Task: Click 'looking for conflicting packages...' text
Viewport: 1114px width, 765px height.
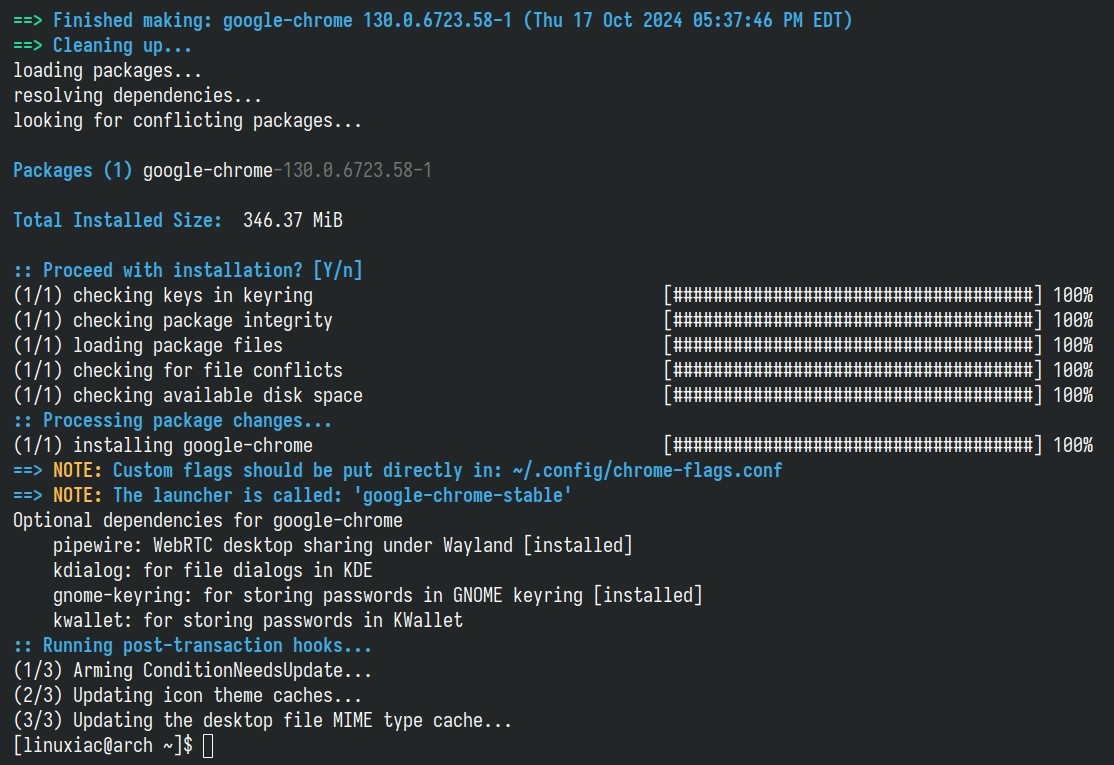Action: [x=188, y=121]
